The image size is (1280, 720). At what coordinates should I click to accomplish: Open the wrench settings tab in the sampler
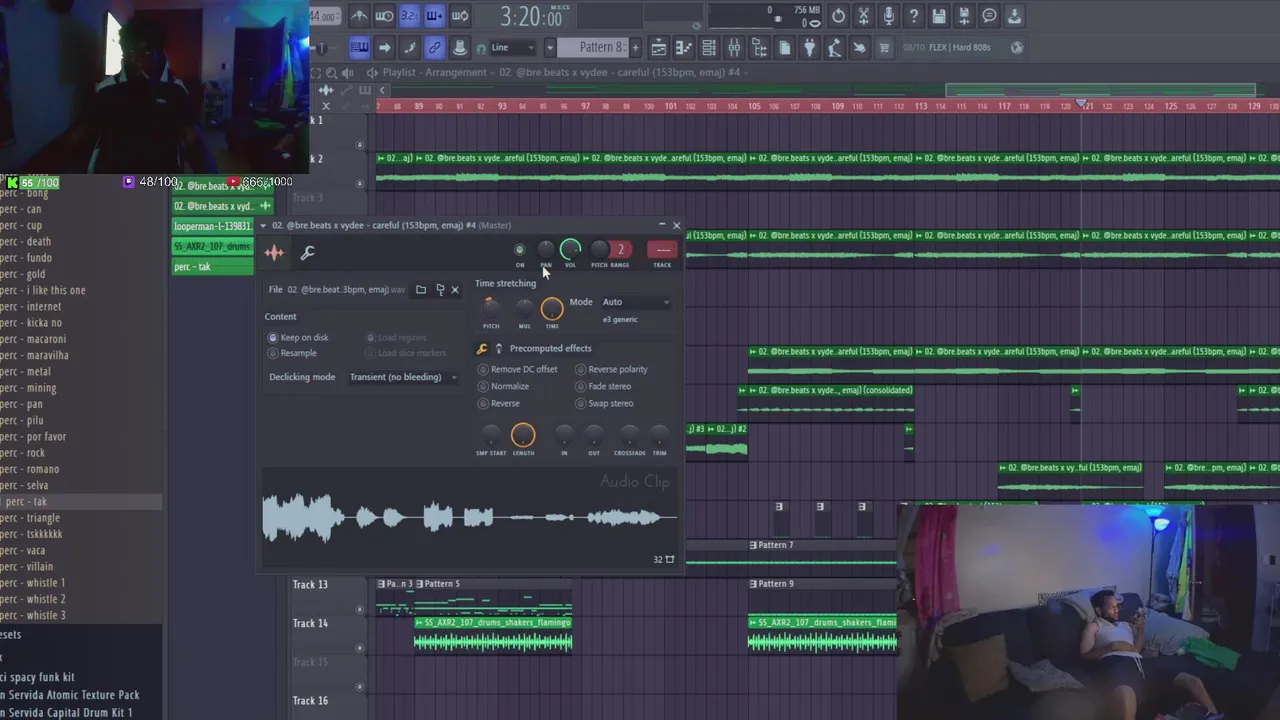tap(307, 253)
